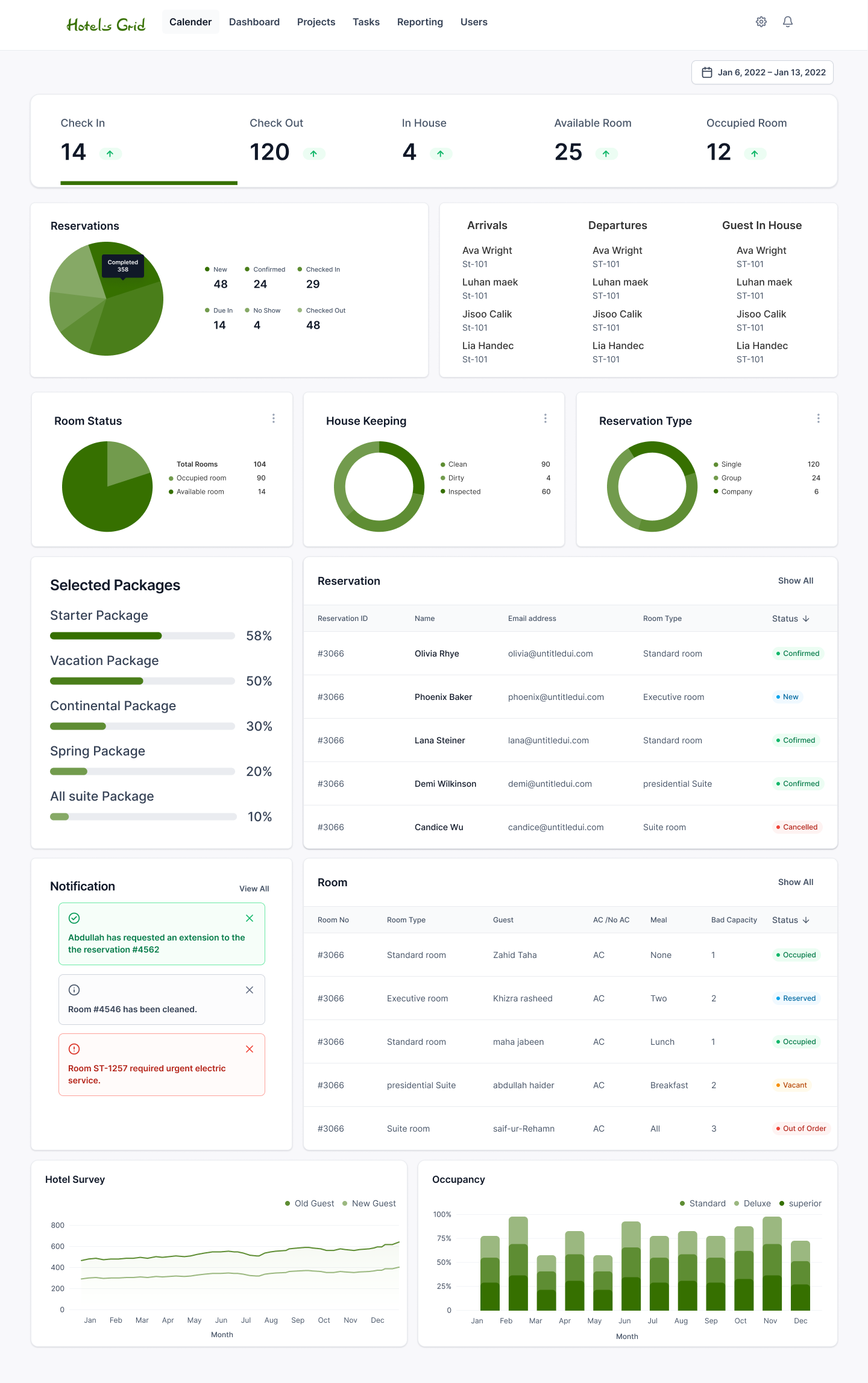Open the Reporting tab

click(x=420, y=22)
